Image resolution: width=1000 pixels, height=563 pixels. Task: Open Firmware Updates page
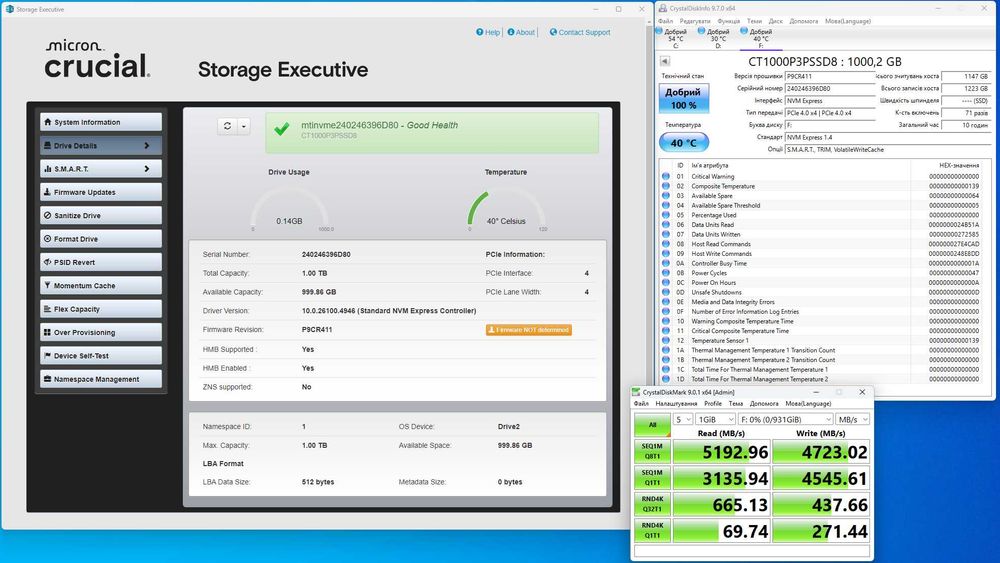[101, 192]
